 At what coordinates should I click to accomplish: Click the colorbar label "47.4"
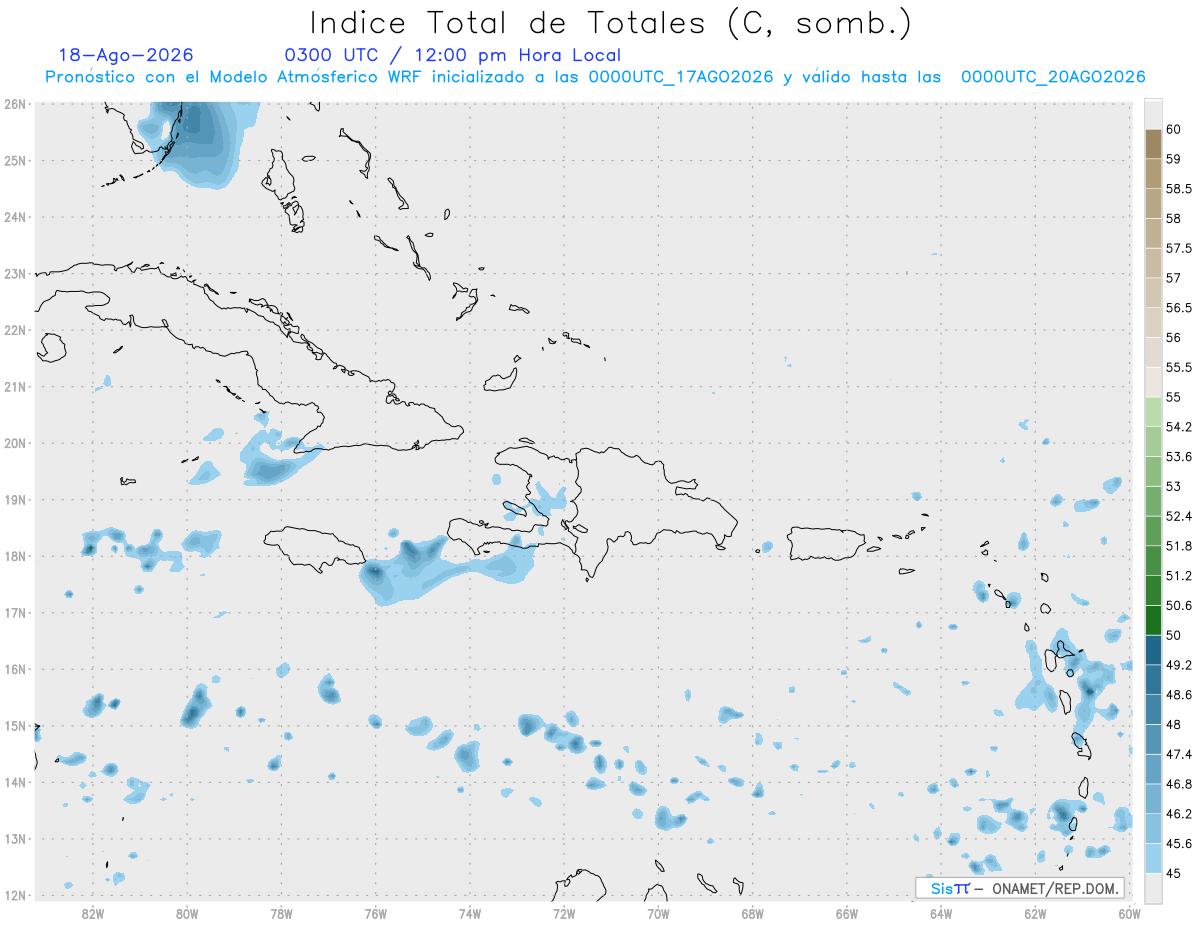click(1179, 754)
